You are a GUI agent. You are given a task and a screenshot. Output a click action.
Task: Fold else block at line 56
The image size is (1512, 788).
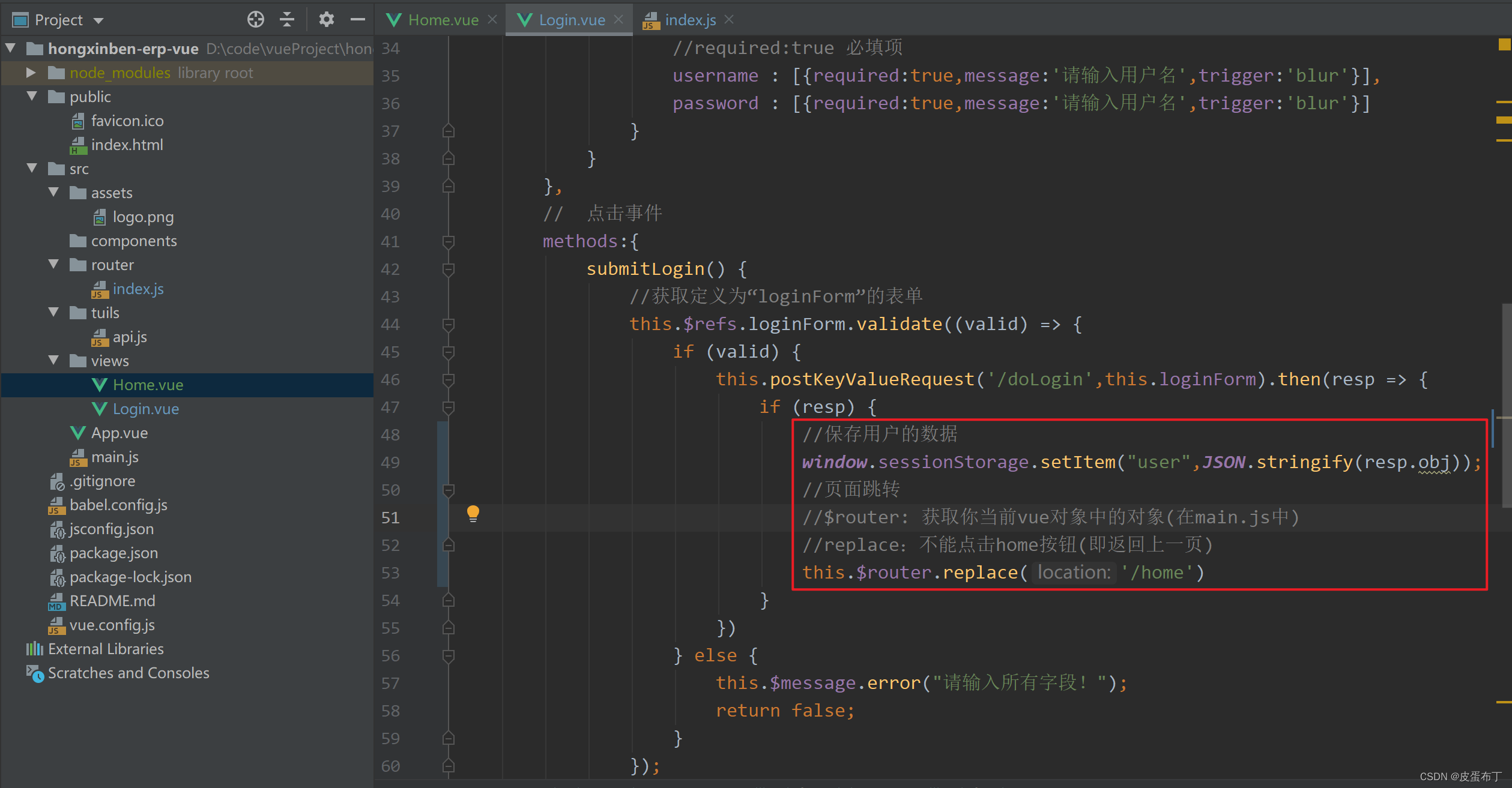[448, 656]
